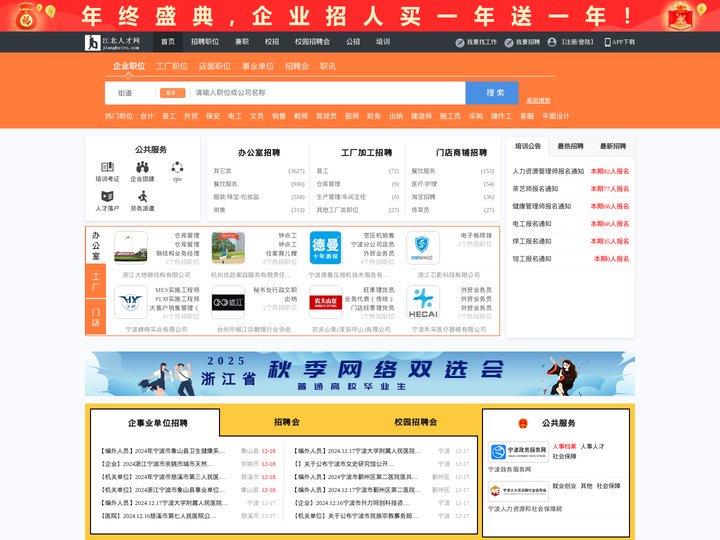Select the 办公室 vertical tab
This screenshot has width=720, height=540.
[x=96, y=245]
